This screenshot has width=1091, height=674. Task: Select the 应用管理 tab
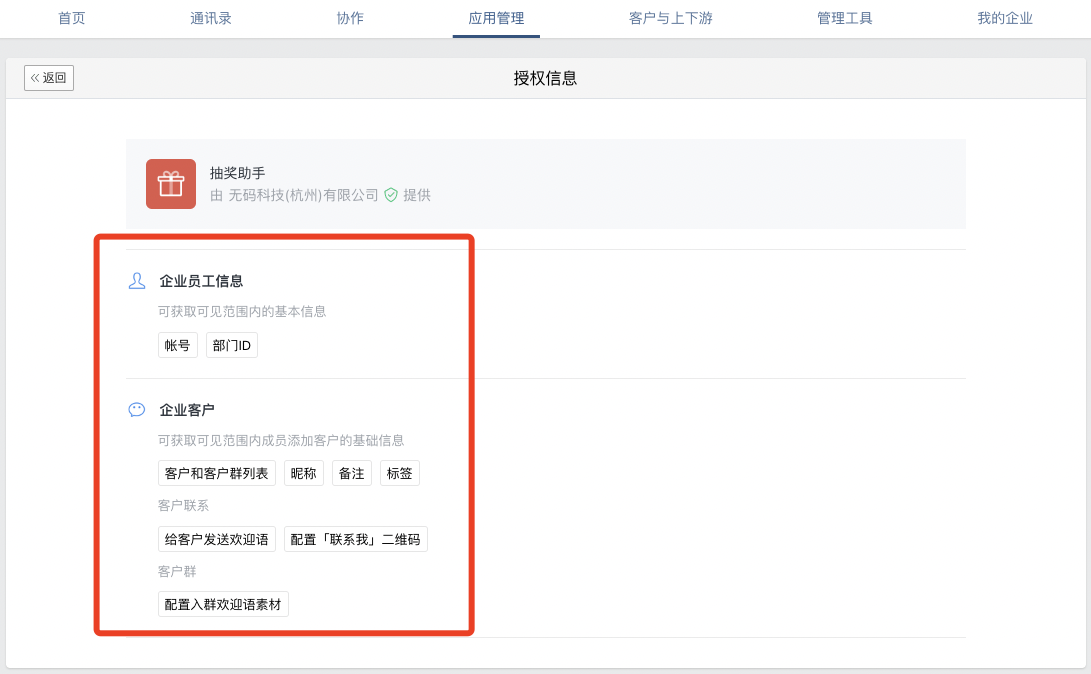[496, 18]
